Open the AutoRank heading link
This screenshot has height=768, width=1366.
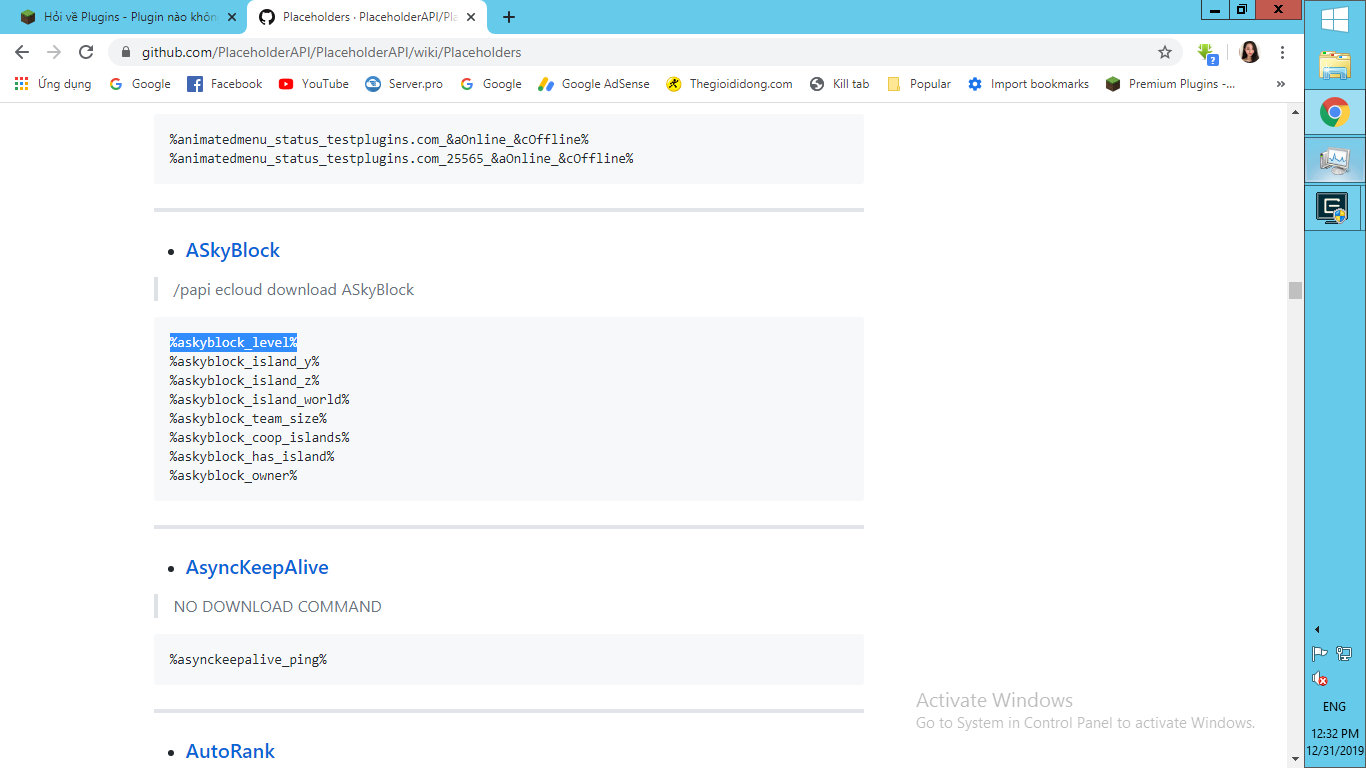pos(230,751)
